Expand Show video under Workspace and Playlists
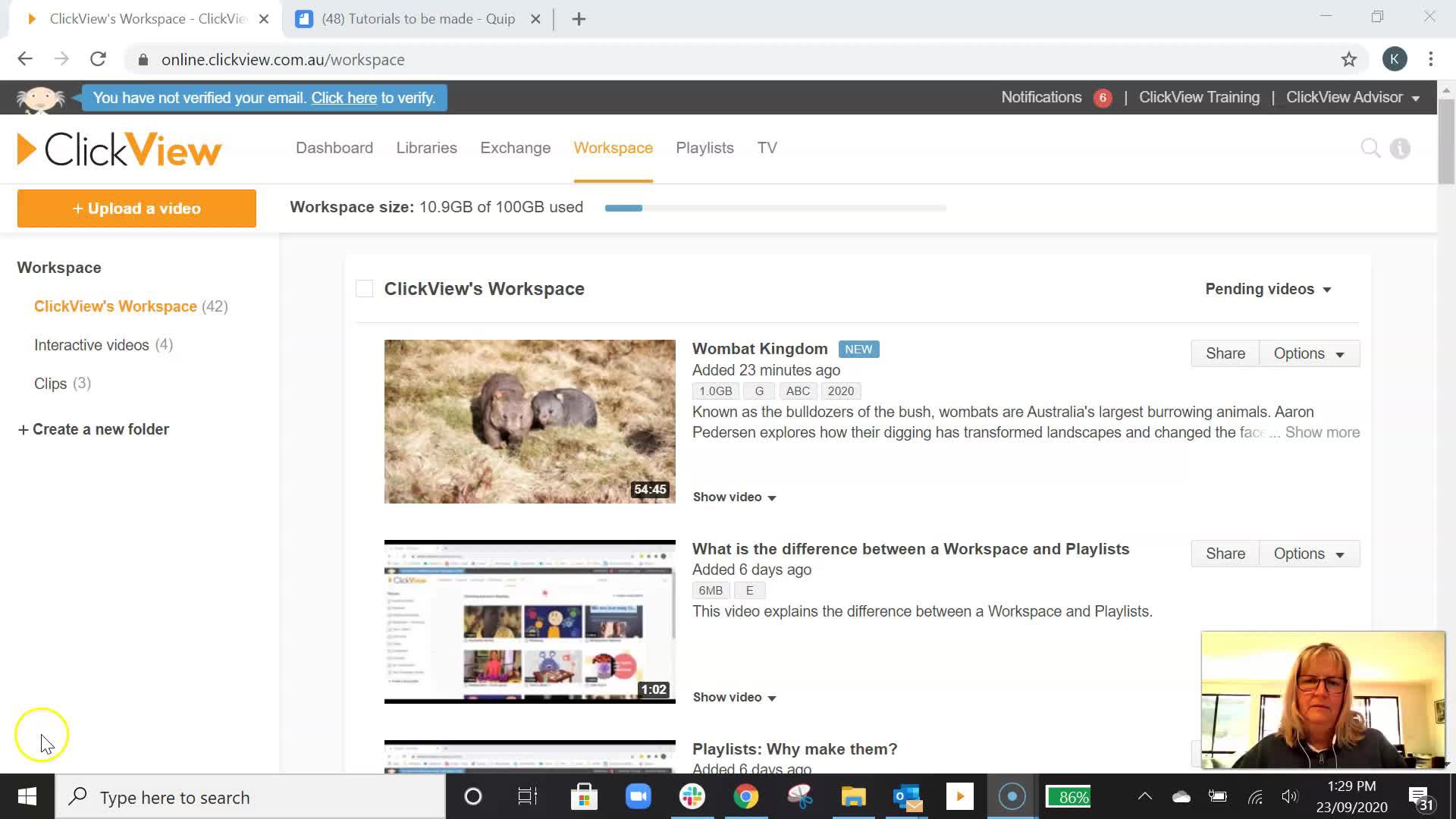 [734, 697]
